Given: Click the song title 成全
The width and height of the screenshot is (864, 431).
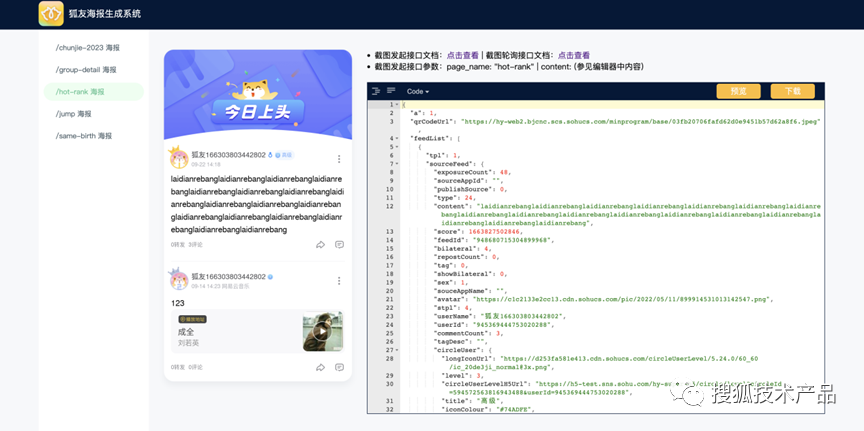Looking at the screenshot, I should [x=186, y=332].
